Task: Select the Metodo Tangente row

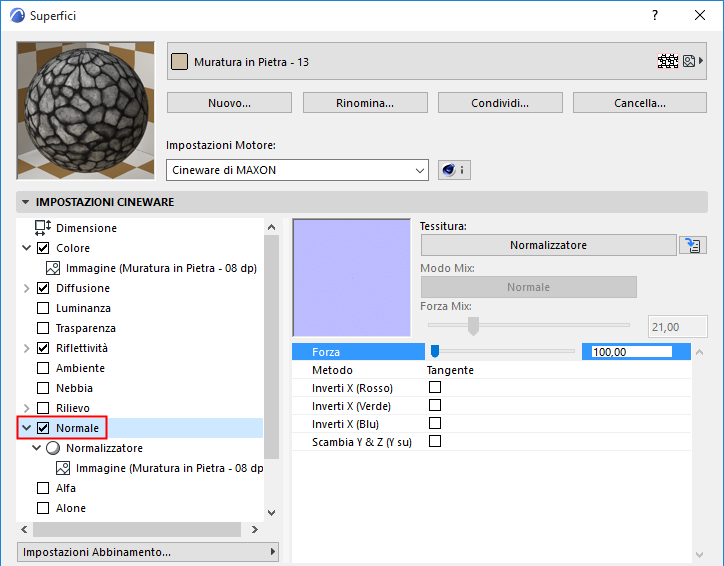Action: click(x=491, y=370)
